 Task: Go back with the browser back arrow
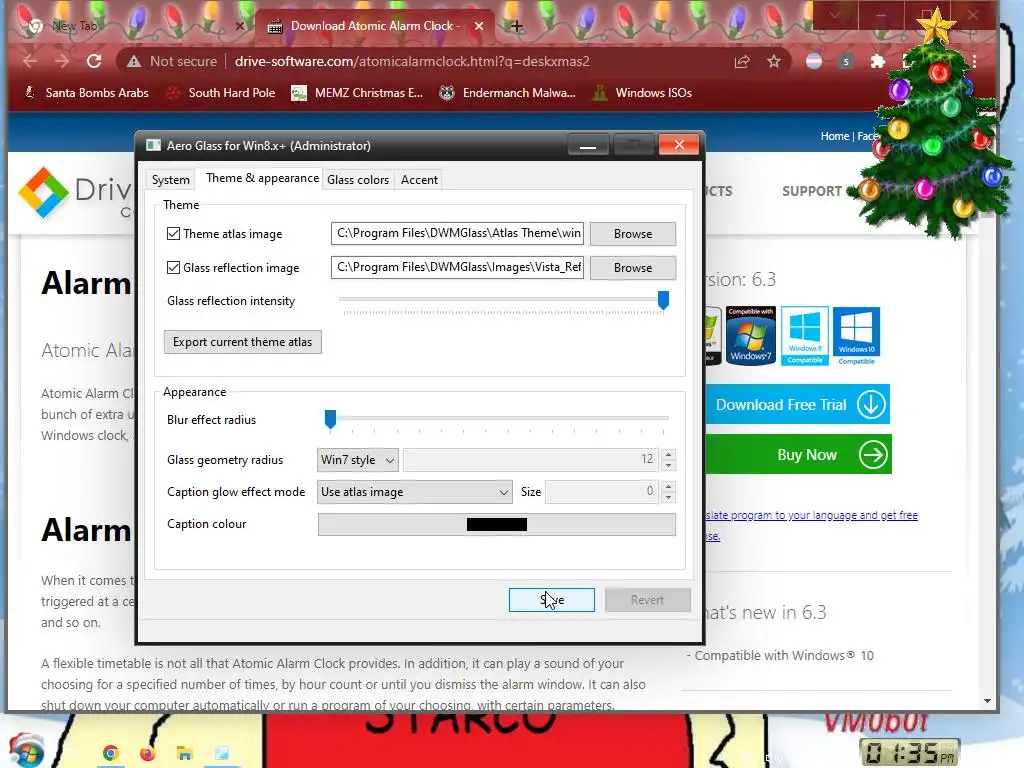(29, 61)
